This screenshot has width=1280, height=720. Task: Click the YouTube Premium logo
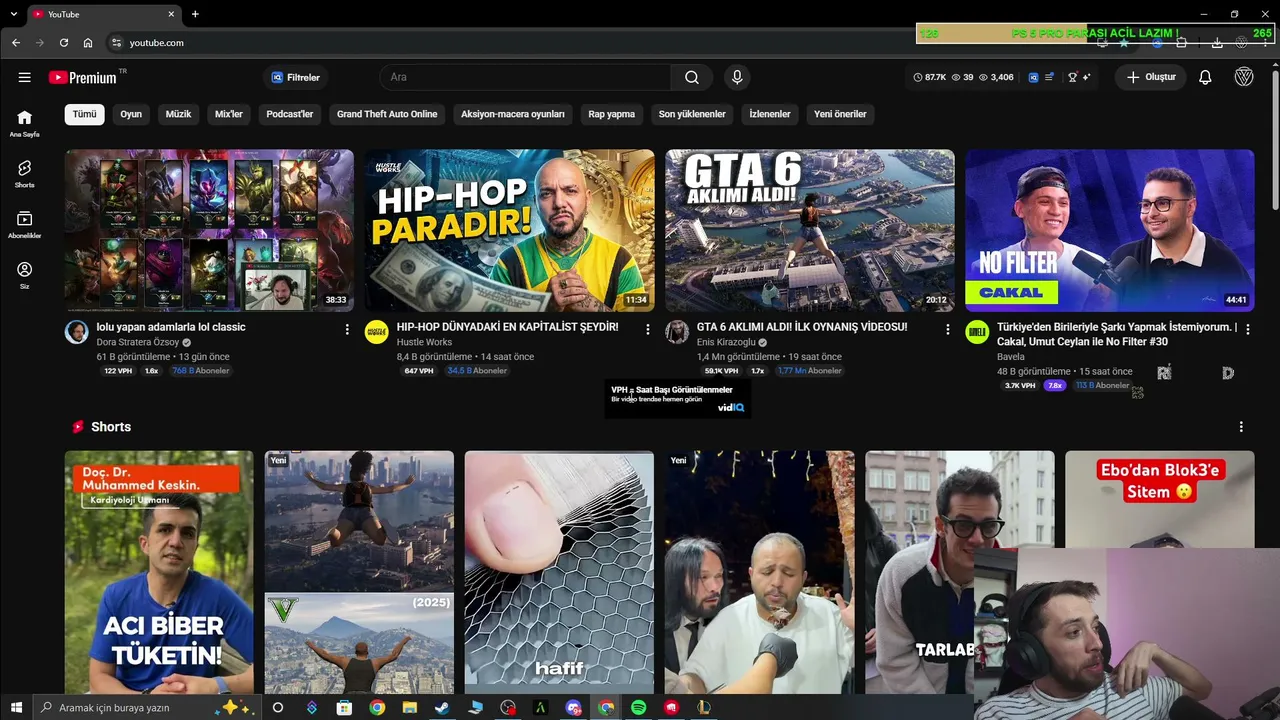pyautogui.click(x=83, y=77)
